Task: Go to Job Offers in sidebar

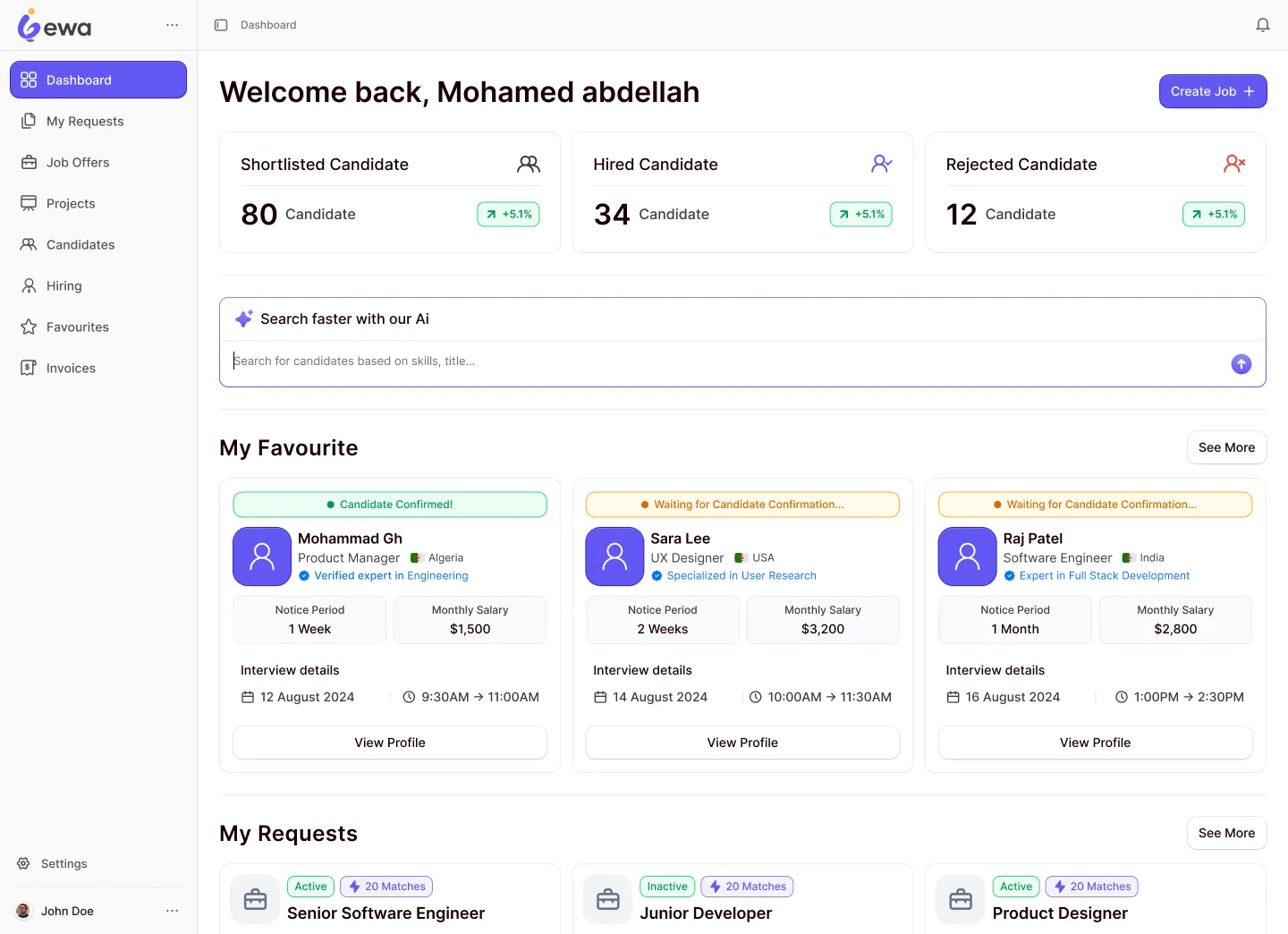Action: click(98, 162)
